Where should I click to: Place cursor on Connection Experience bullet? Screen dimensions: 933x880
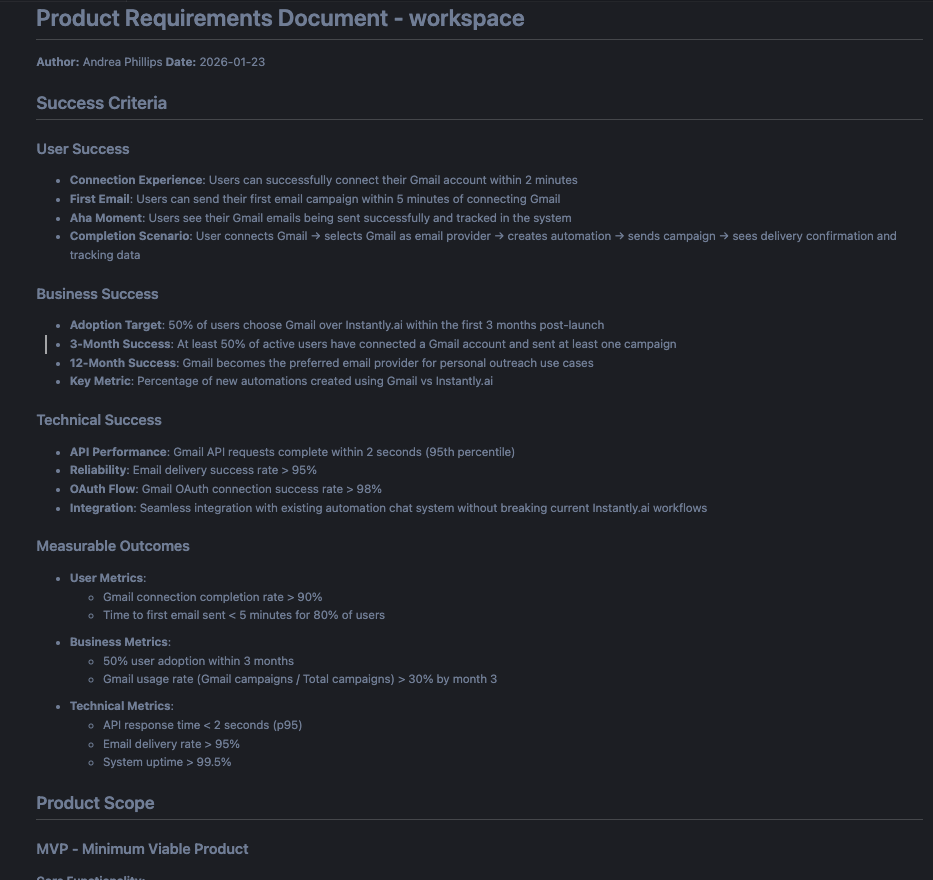(323, 180)
